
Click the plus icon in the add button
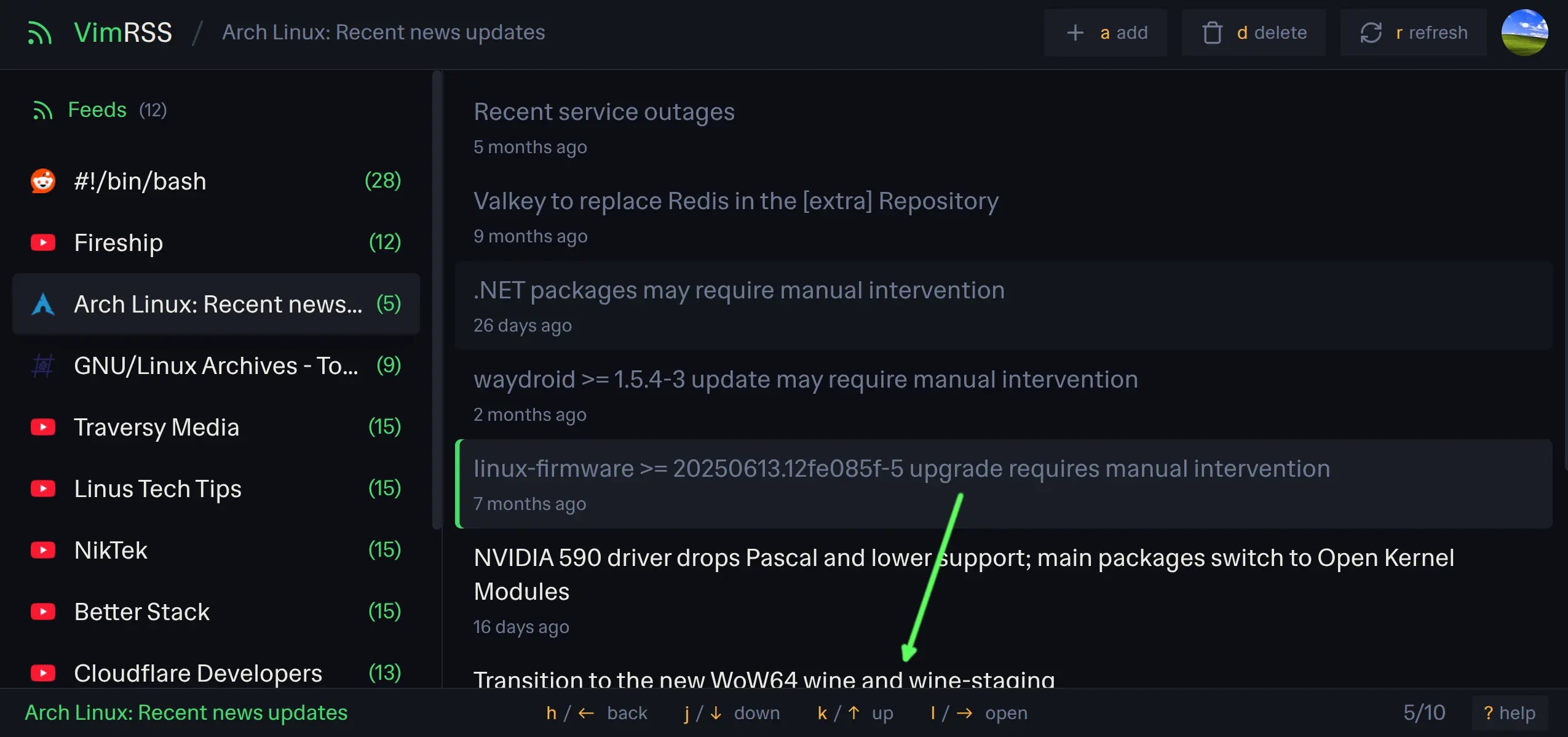tap(1075, 32)
